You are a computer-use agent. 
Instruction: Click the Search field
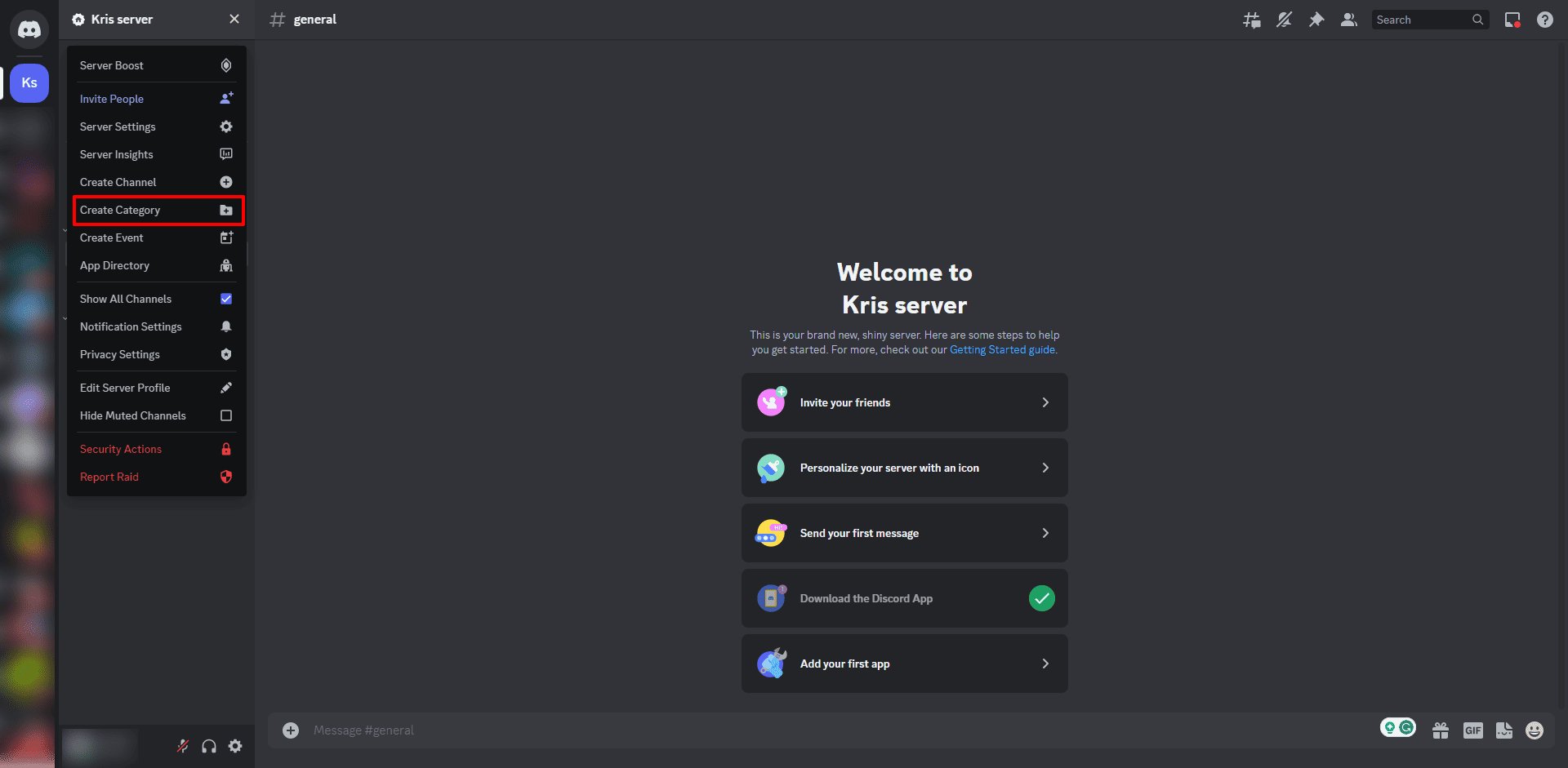(x=1430, y=20)
